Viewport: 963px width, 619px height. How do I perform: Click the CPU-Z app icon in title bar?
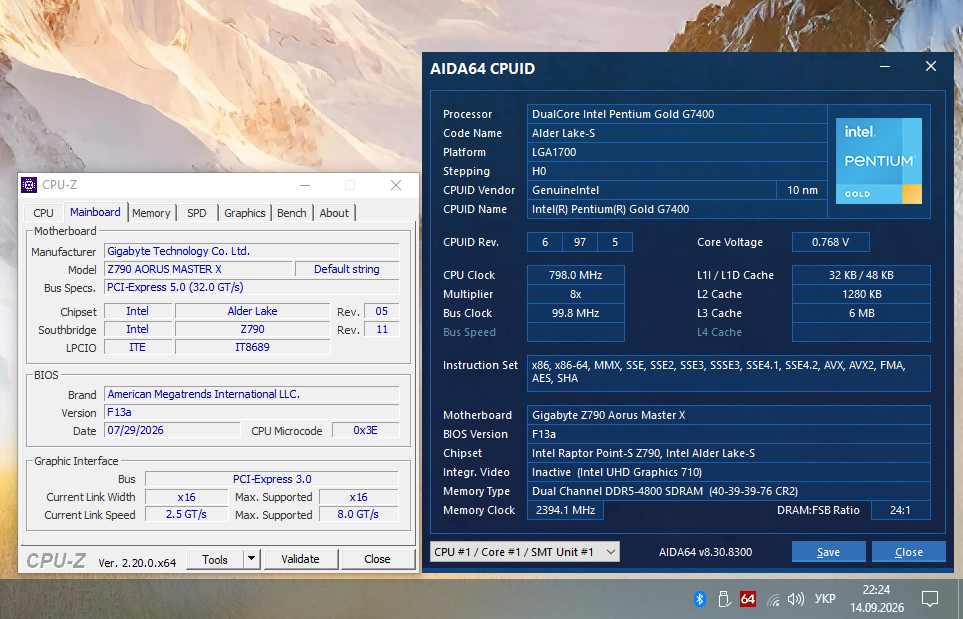(29, 185)
